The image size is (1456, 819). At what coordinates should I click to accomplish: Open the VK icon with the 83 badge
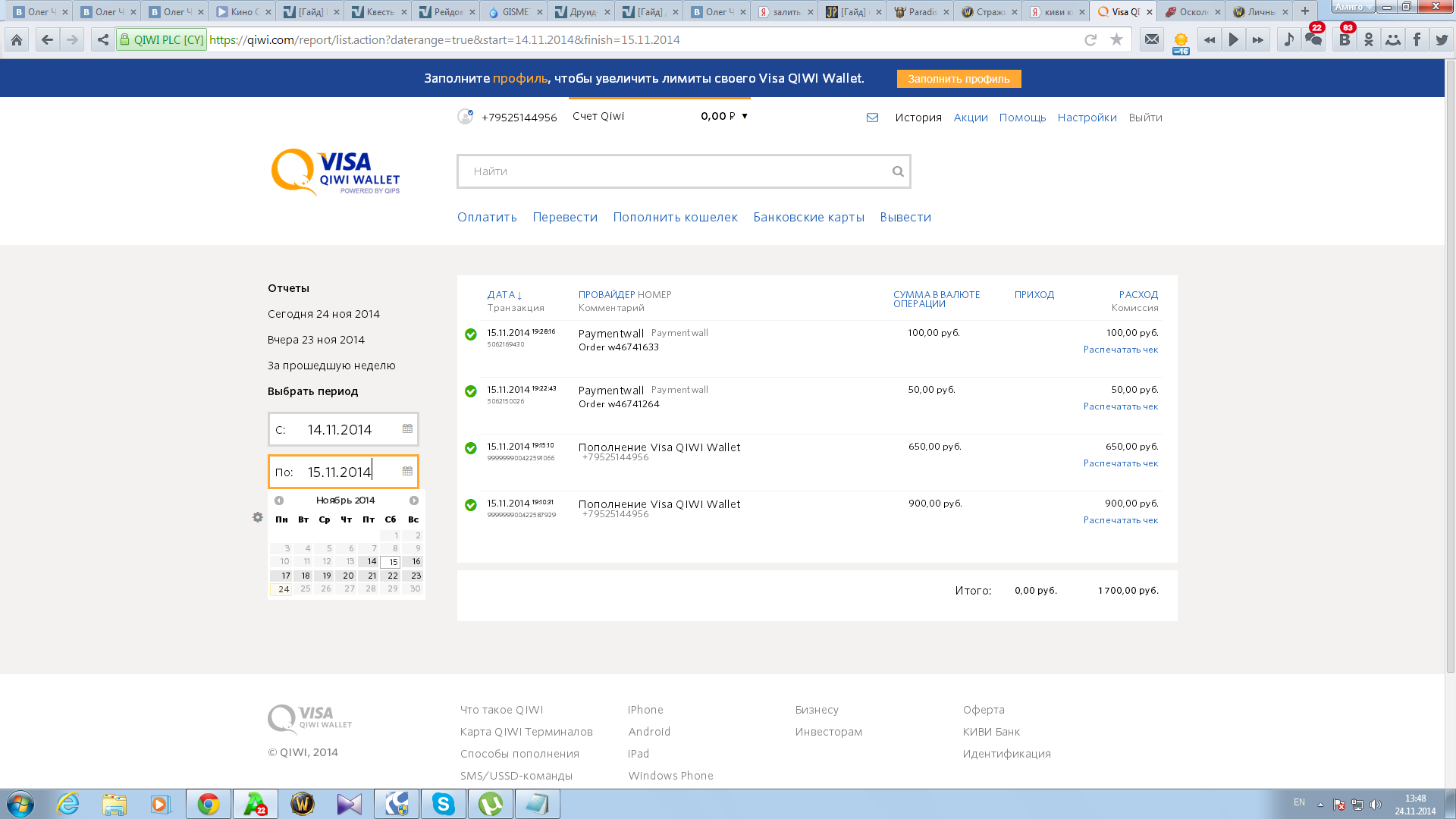point(1345,38)
